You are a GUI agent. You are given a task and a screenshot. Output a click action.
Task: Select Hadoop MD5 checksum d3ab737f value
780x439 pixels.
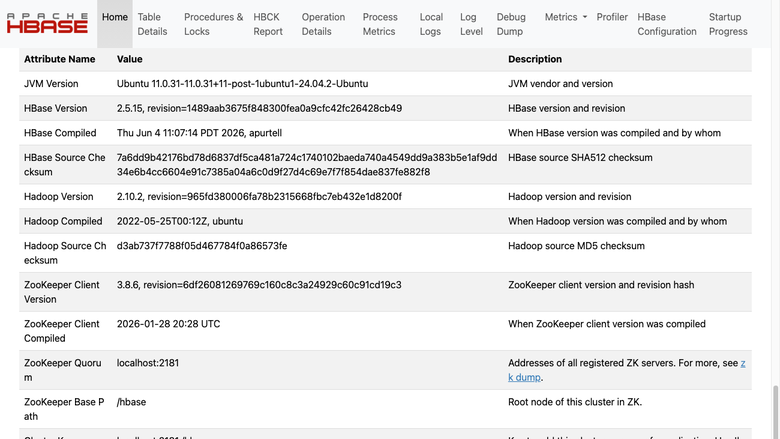coord(201,246)
